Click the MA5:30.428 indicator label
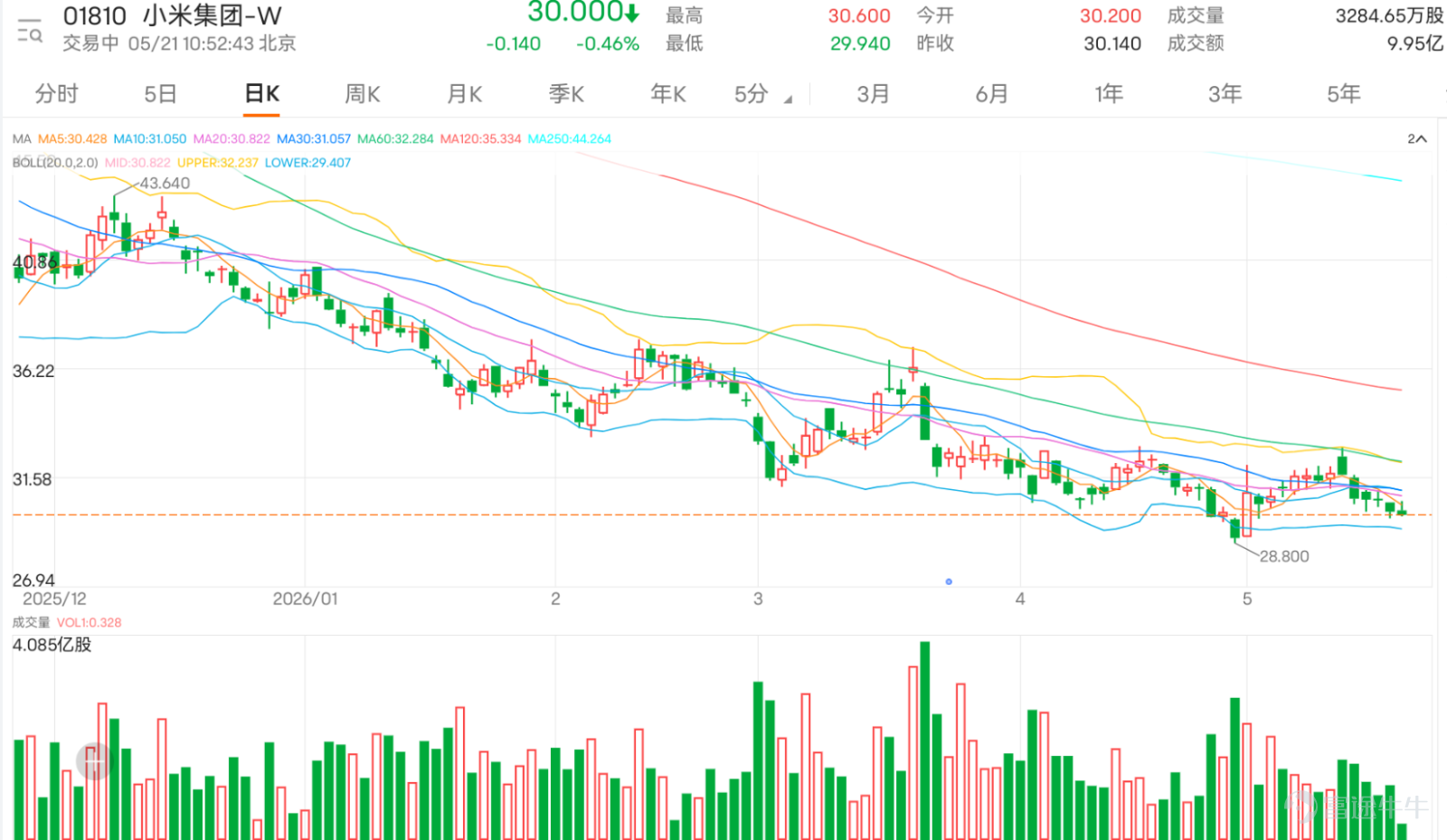The width and height of the screenshot is (1447, 840). coord(72,139)
